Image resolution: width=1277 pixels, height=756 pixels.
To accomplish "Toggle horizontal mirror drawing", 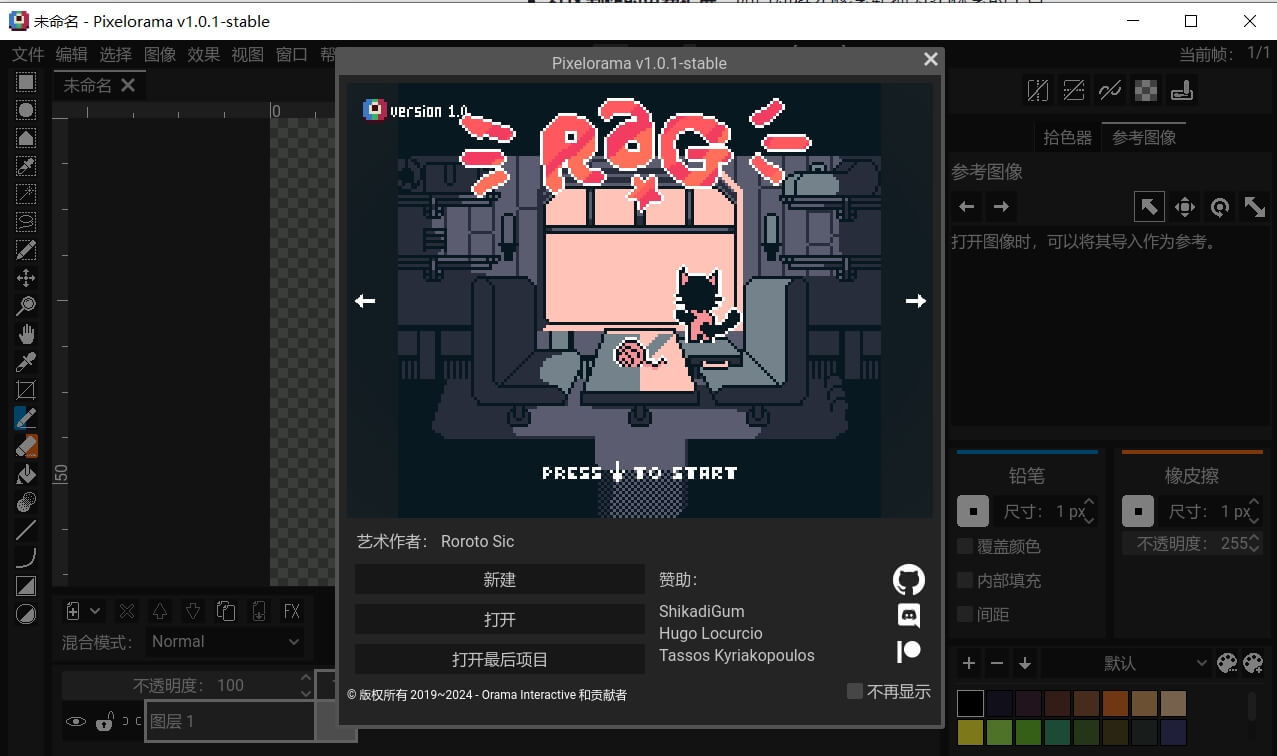I will coord(1038,91).
